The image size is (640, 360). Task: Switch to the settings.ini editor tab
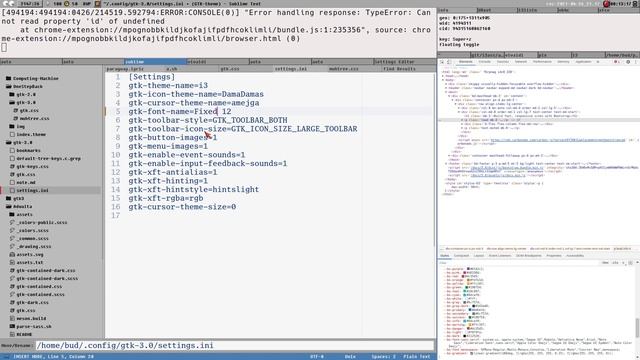click(291, 69)
